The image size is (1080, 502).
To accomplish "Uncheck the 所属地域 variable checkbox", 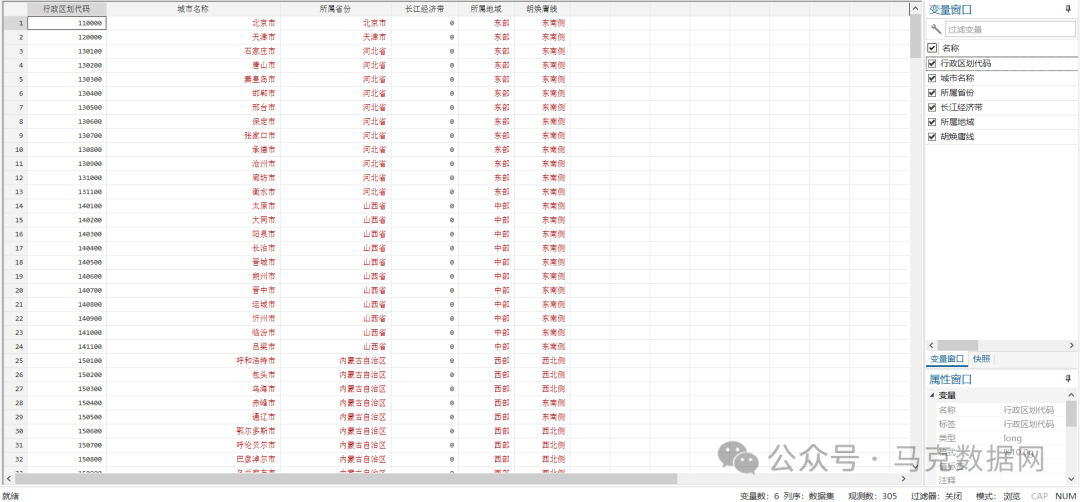I will coord(933,122).
